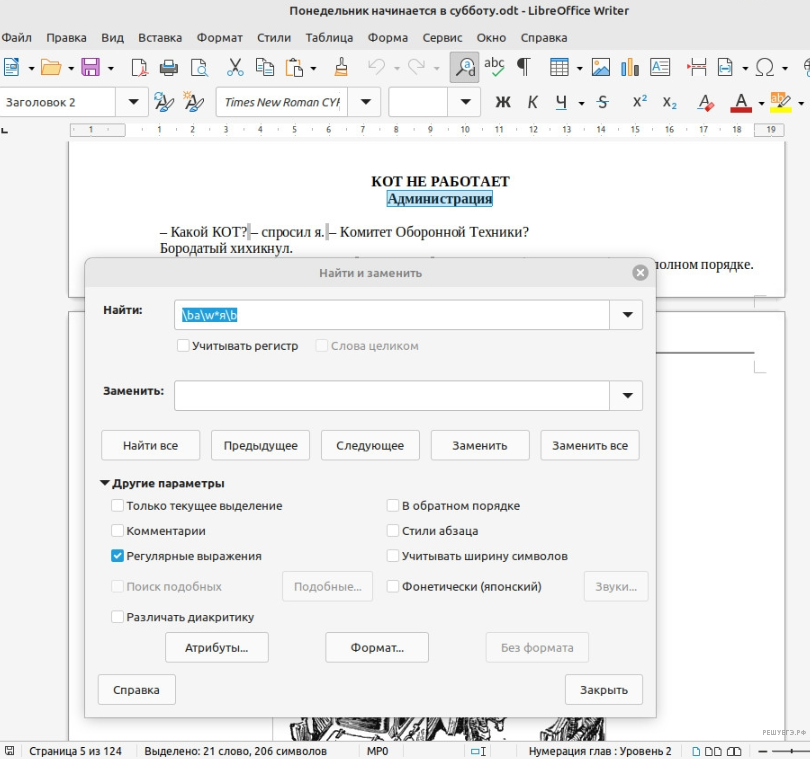Image resolution: width=810 pixels, height=759 pixels.
Task: Open the 'Найти' field history dropdown
Action: click(627, 314)
